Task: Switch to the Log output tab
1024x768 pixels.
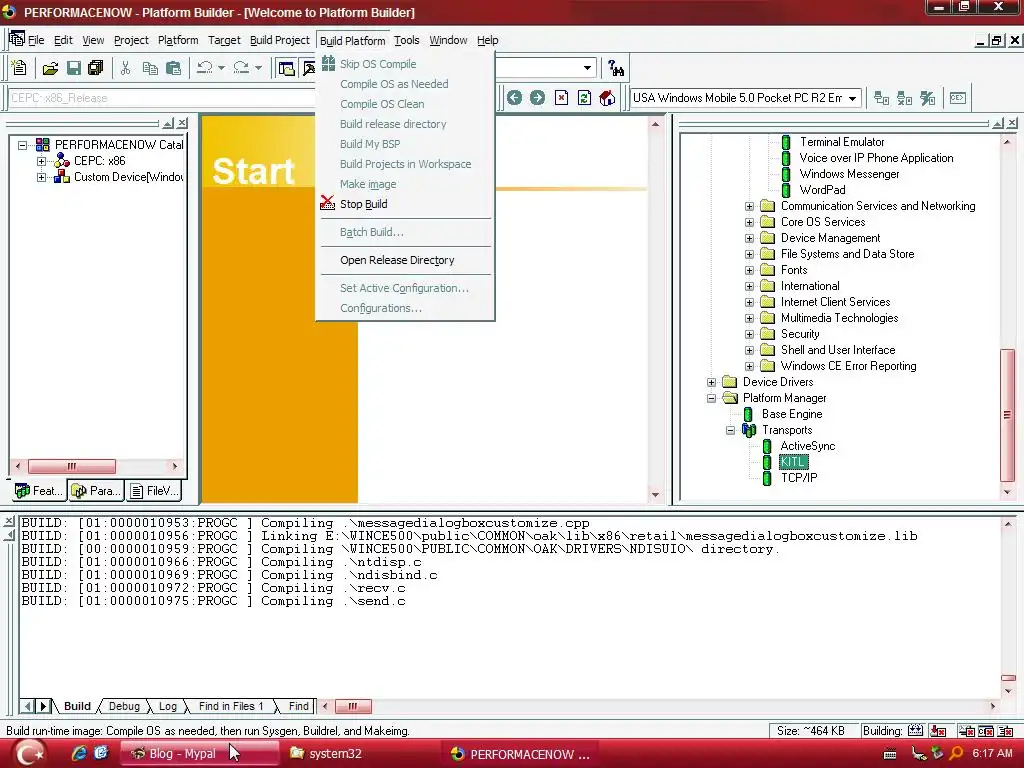Action: [168, 706]
